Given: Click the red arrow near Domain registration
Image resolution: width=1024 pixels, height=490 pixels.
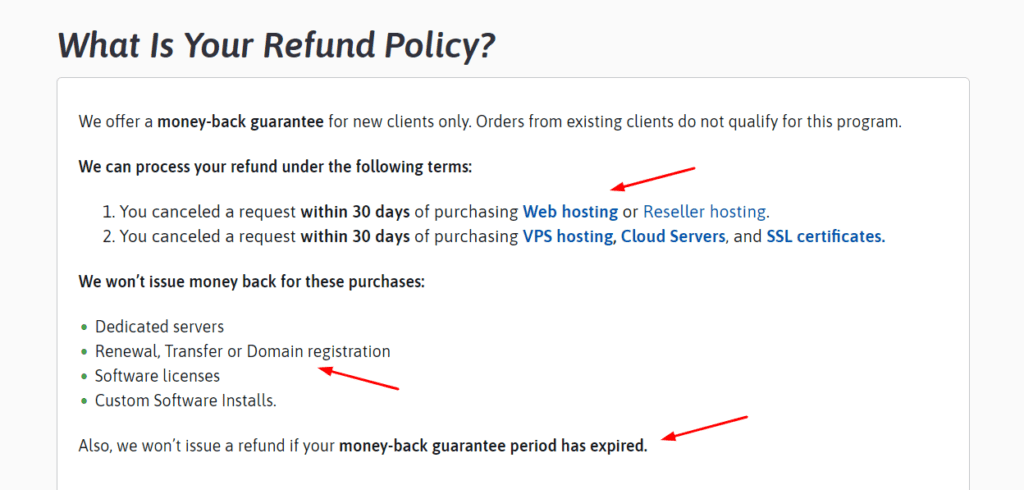Looking at the screenshot, I should [x=359, y=379].
